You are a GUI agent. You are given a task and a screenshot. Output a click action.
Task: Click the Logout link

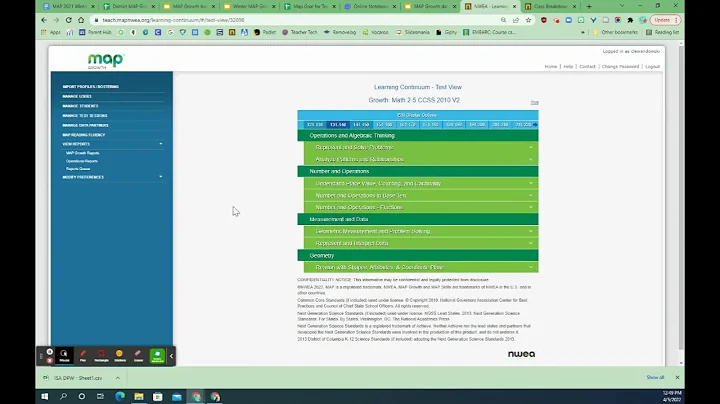[652, 67]
